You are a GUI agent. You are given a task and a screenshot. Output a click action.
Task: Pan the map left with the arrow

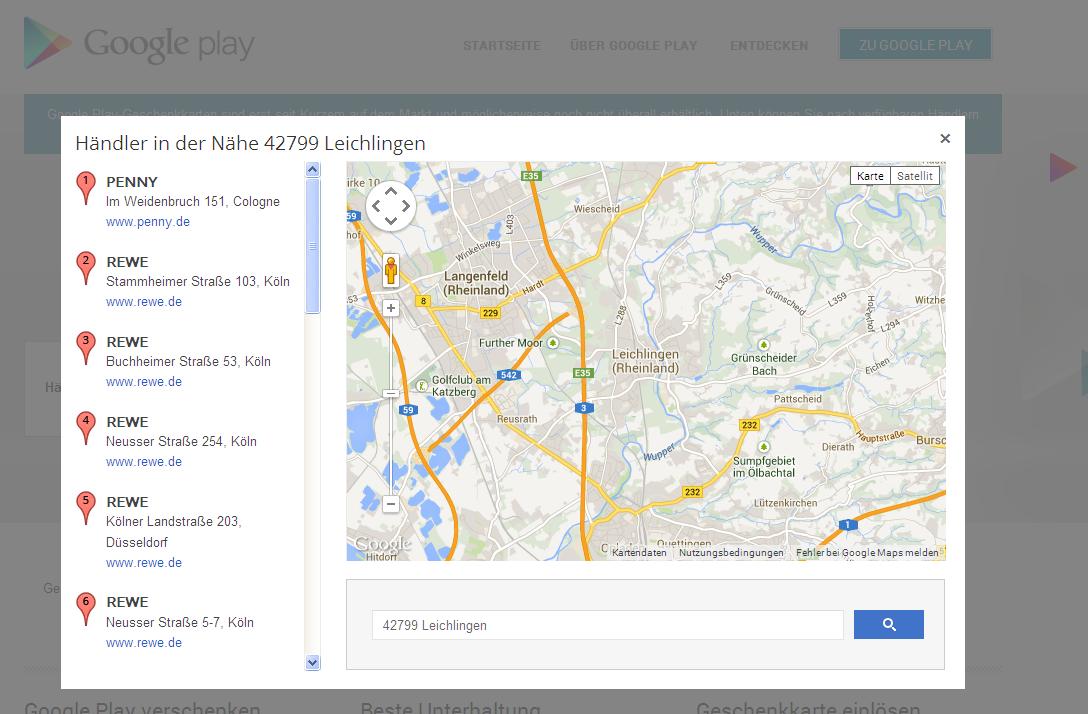point(375,206)
